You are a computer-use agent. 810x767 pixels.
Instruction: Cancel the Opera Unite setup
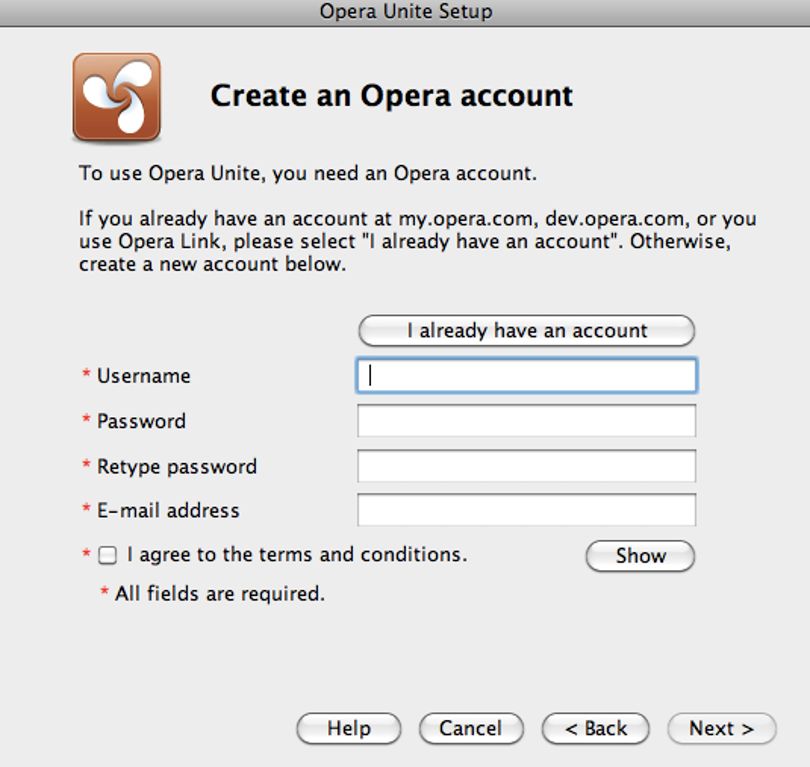coord(471,728)
